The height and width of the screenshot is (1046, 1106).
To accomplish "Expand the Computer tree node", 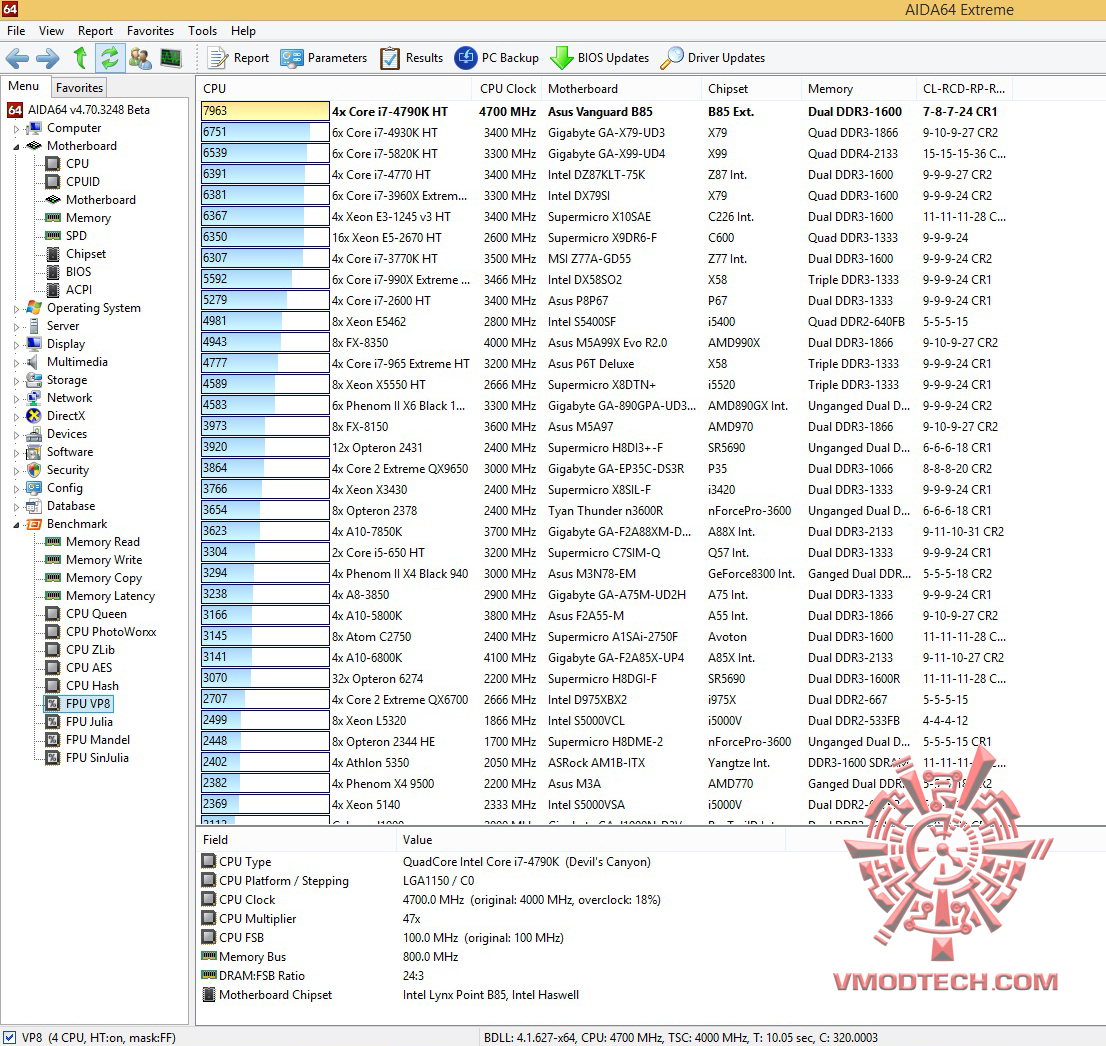I will 16,129.
